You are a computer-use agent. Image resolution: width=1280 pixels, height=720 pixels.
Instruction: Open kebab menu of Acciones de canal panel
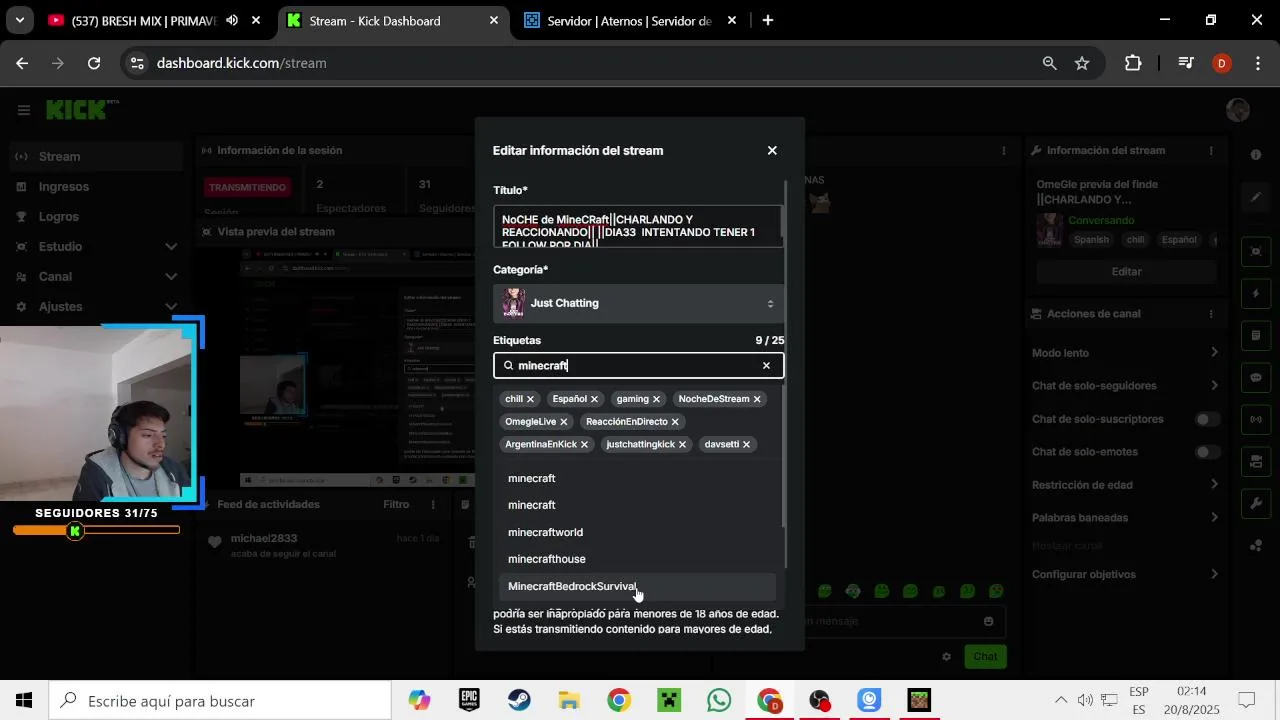1211,314
